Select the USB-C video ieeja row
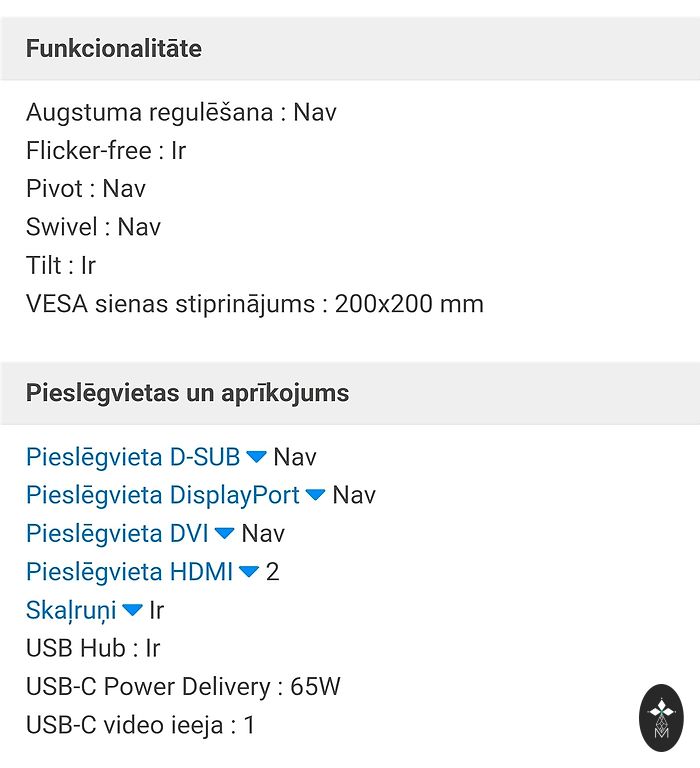This screenshot has width=700, height=768. [140, 725]
